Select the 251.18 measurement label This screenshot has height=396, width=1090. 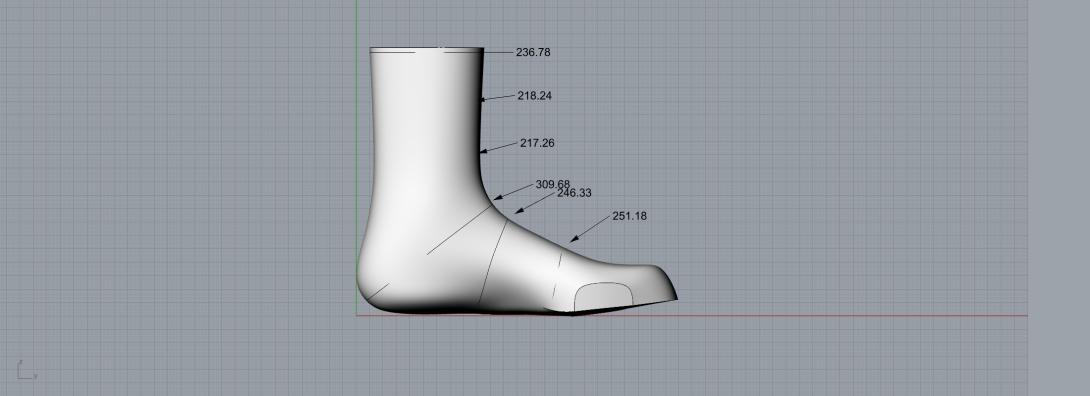point(630,216)
